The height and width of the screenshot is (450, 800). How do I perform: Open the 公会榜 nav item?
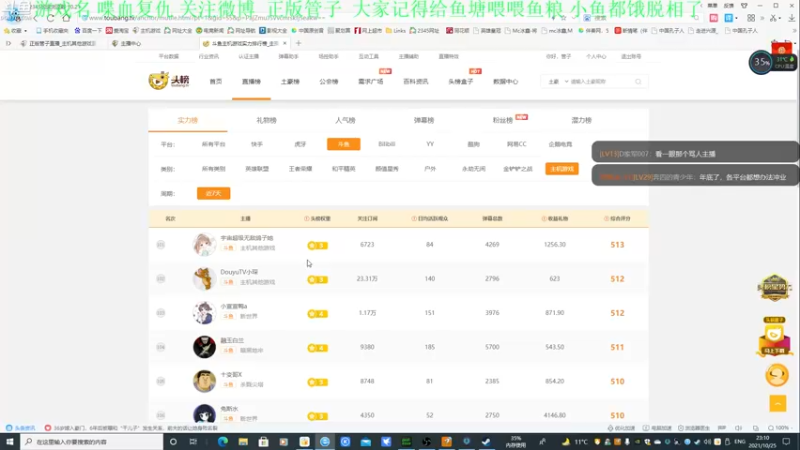tap(329, 82)
